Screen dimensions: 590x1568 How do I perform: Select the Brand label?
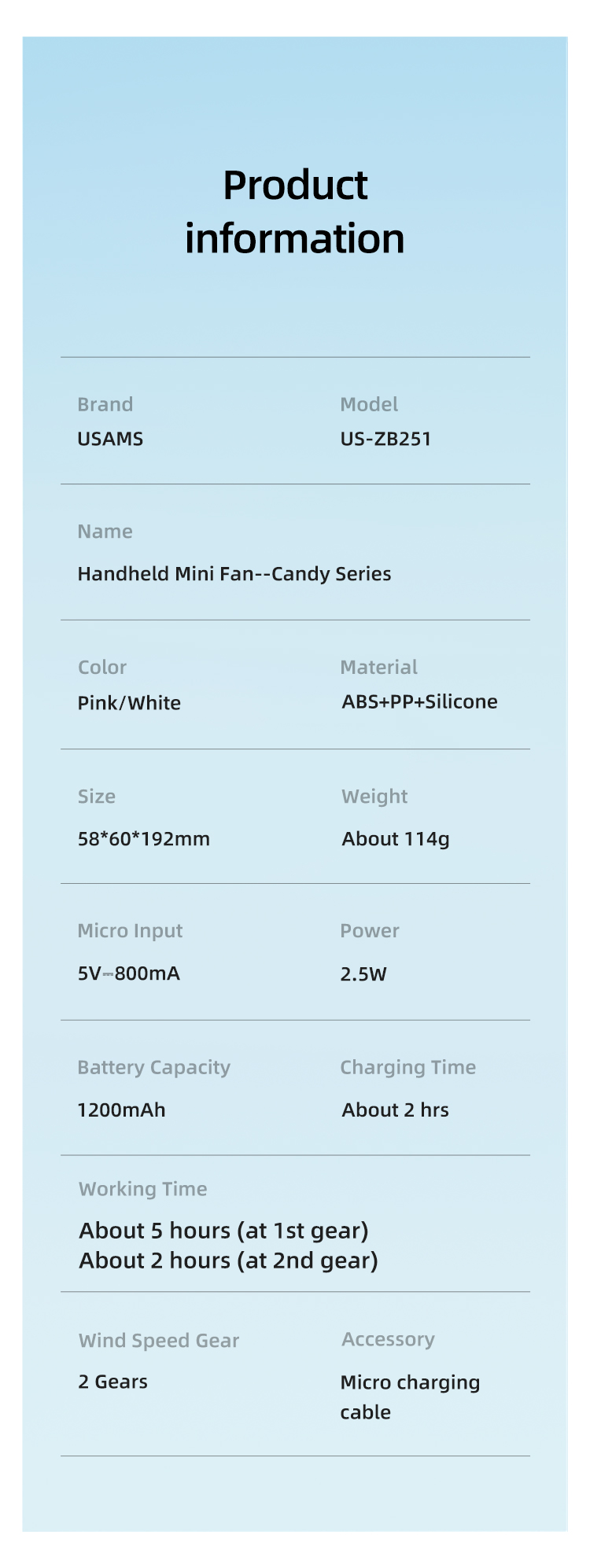[x=105, y=404]
